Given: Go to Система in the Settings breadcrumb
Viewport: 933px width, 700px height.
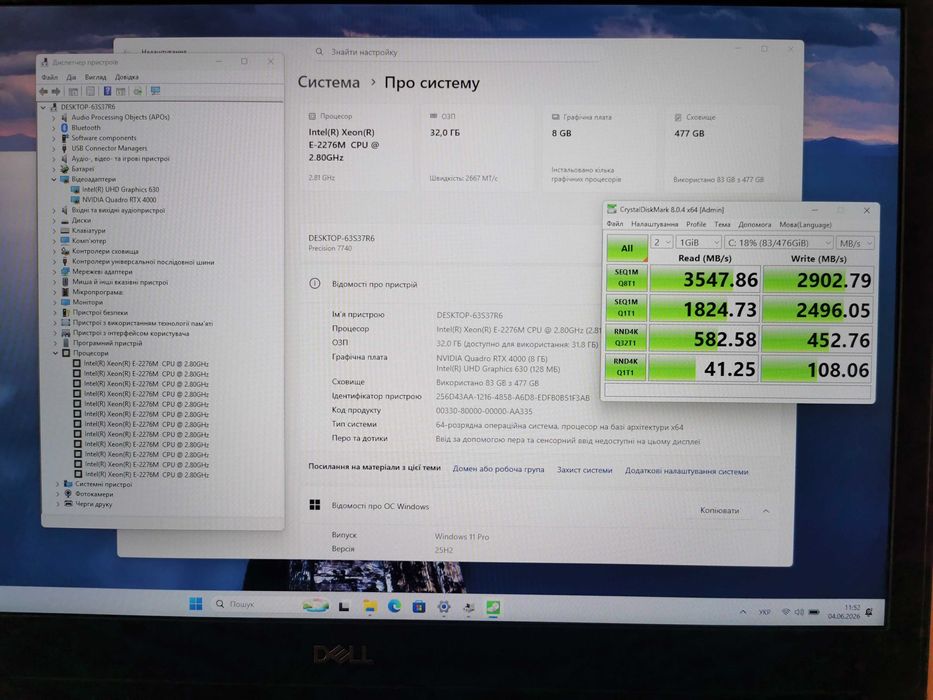Looking at the screenshot, I should pos(328,82).
